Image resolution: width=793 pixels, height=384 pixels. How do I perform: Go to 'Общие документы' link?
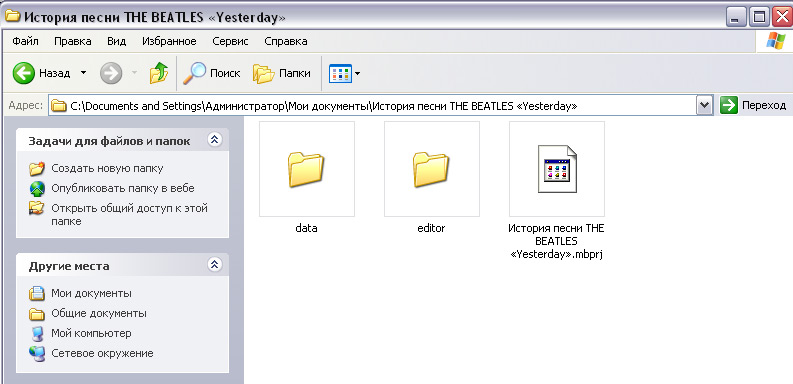(99, 314)
